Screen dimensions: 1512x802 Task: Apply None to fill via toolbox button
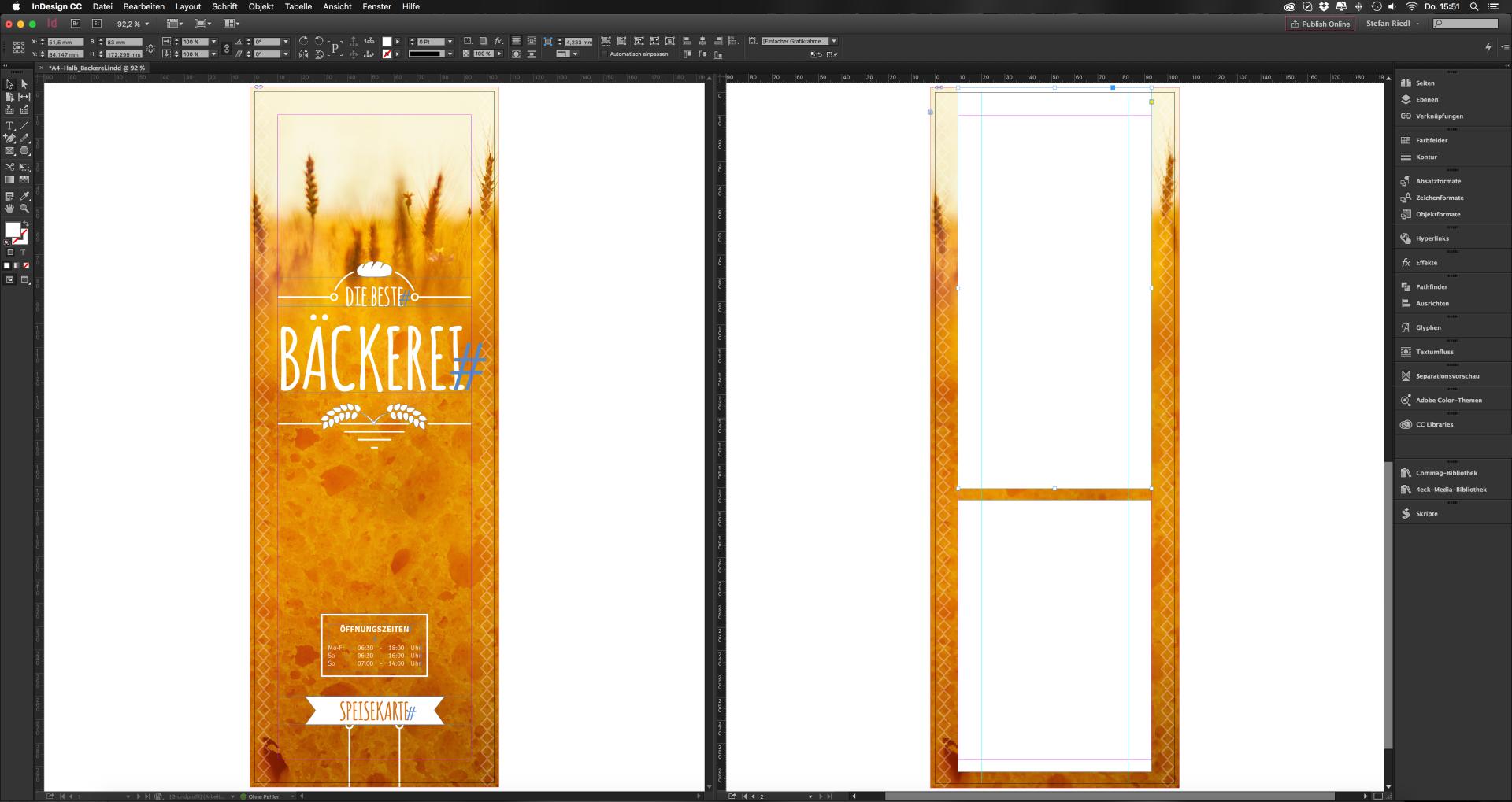pyautogui.click(x=26, y=266)
